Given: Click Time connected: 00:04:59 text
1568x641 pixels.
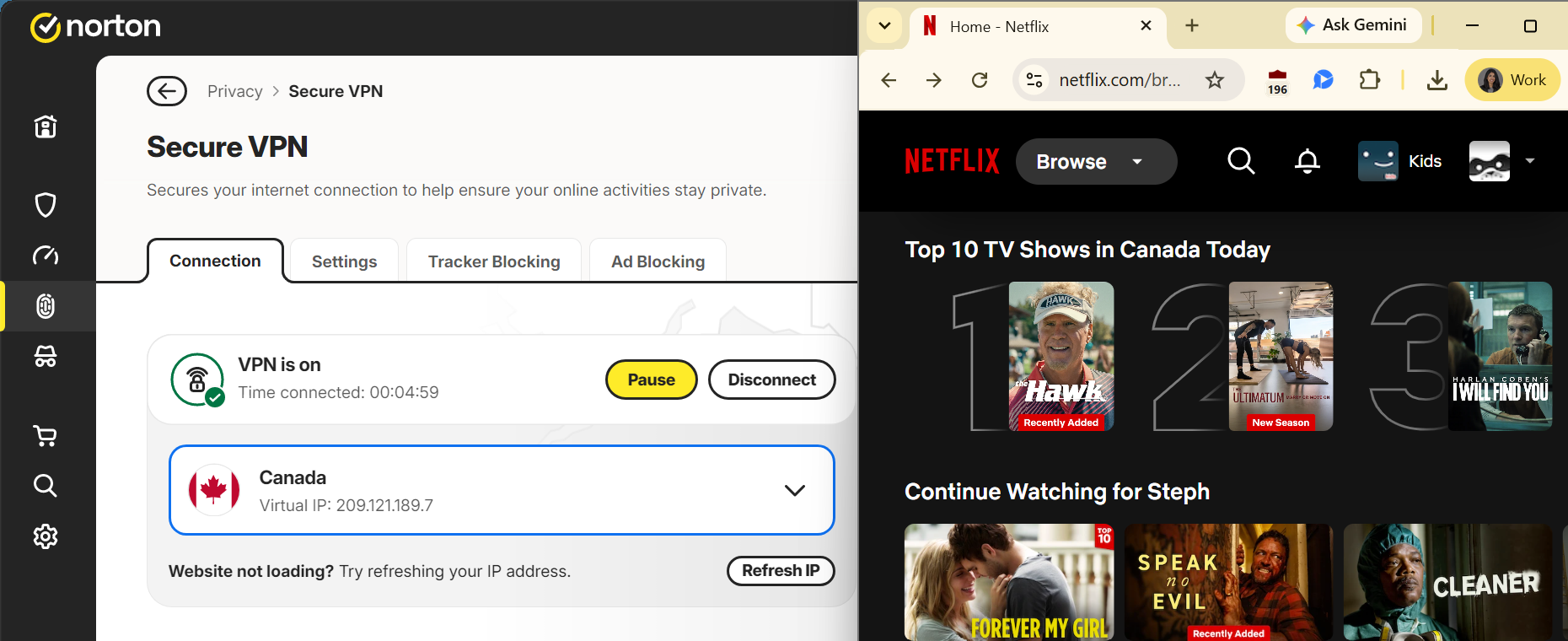Looking at the screenshot, I should [x=338, y=392].
